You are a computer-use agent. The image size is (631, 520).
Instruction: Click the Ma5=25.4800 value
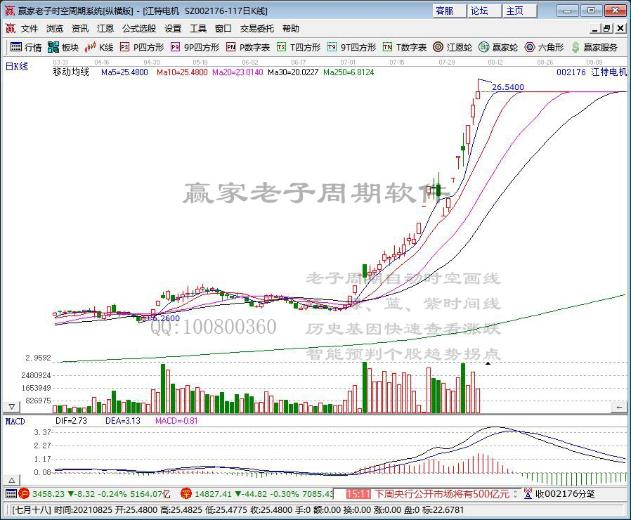click(125, 72)
